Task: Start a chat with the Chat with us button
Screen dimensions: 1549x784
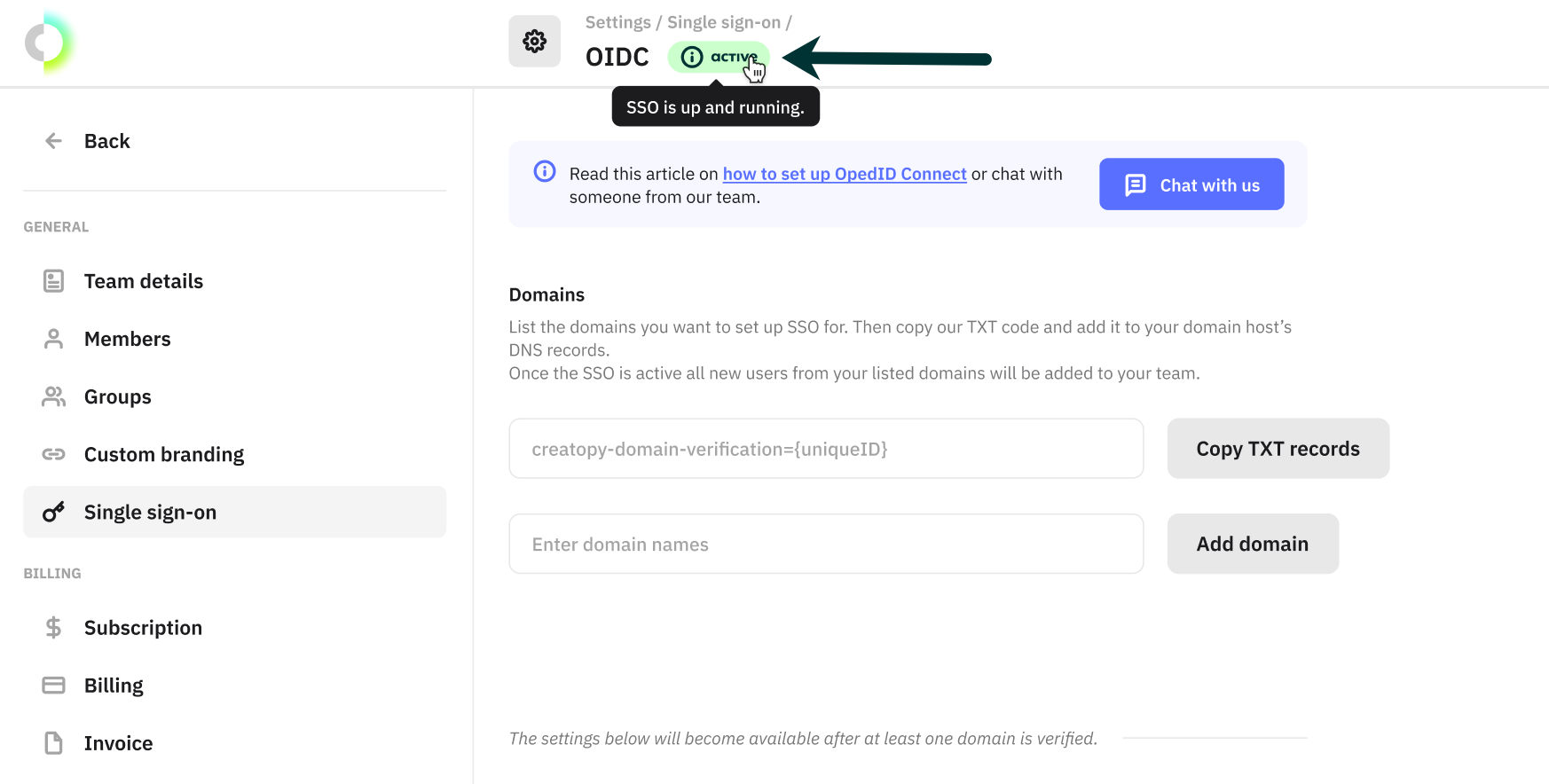Action: tap(1191, 184)
